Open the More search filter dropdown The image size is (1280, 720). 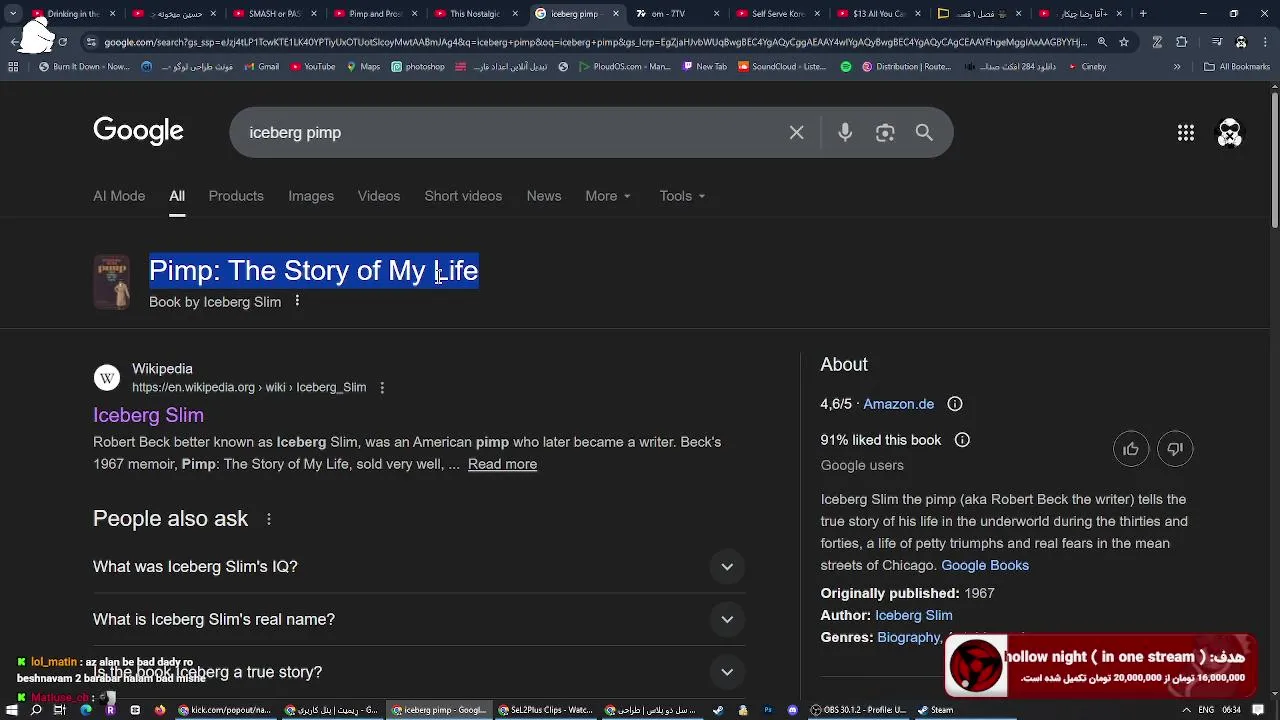[x=608, y=196]
